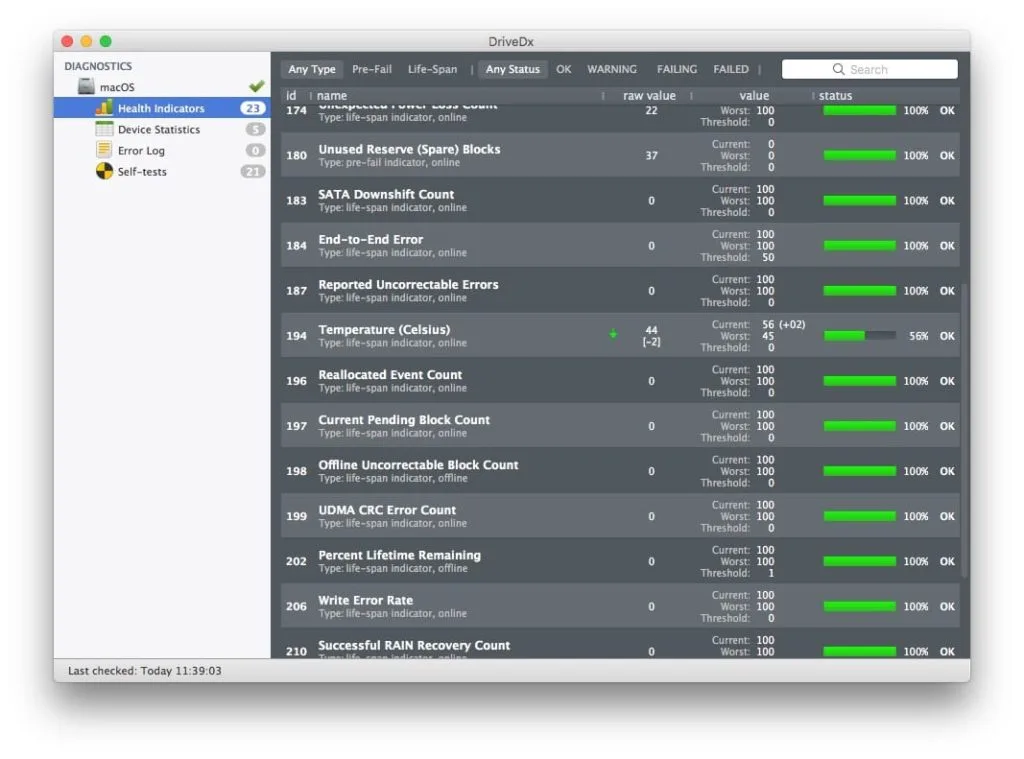Click the Error Log notepad icon
The width and height of the screenshot is (1024, 759).
104,150
